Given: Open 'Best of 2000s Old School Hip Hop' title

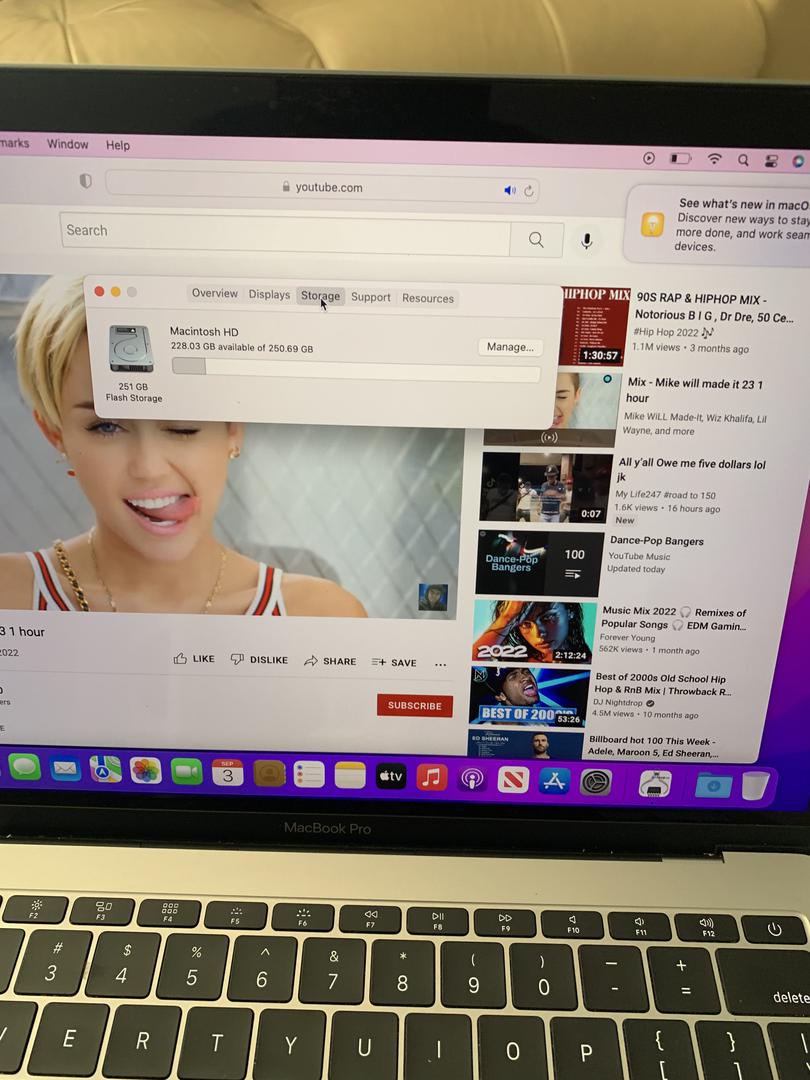Looking at the screenshot, I should click(x=661, y=685).
